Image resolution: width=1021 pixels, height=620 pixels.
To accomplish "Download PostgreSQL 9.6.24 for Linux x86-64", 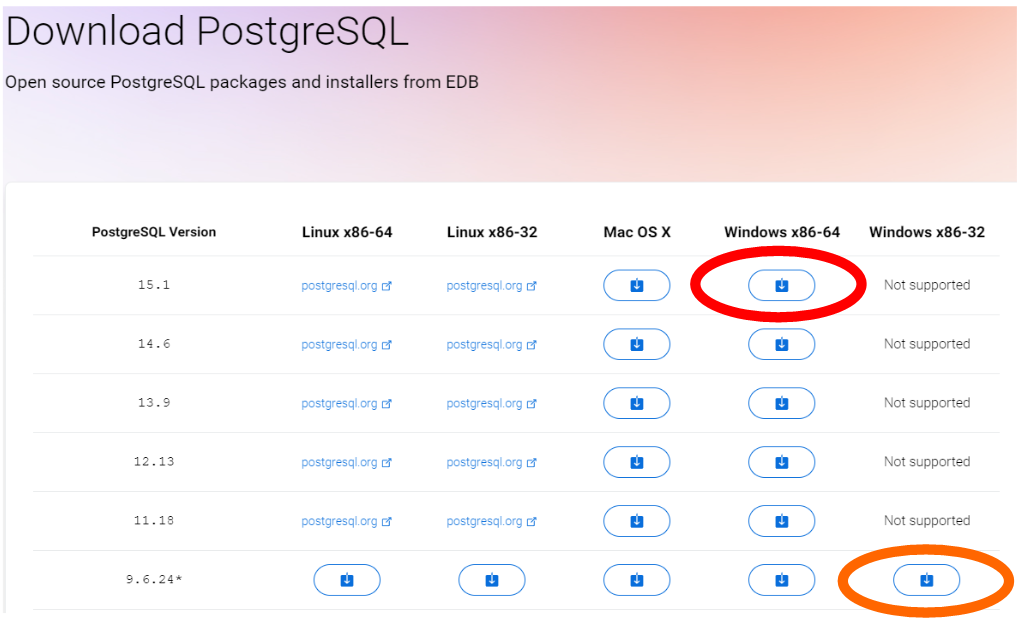I will [x=346, y=580].
